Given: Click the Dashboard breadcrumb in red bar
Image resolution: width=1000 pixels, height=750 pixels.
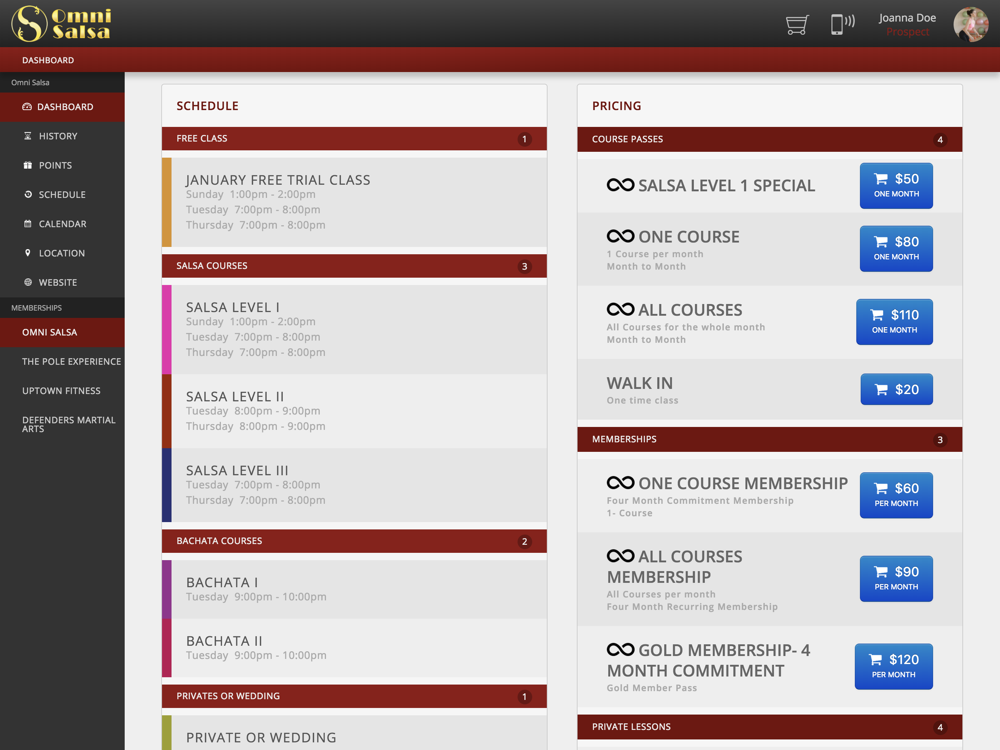Looking at the screenshot, I should (48, 60).
